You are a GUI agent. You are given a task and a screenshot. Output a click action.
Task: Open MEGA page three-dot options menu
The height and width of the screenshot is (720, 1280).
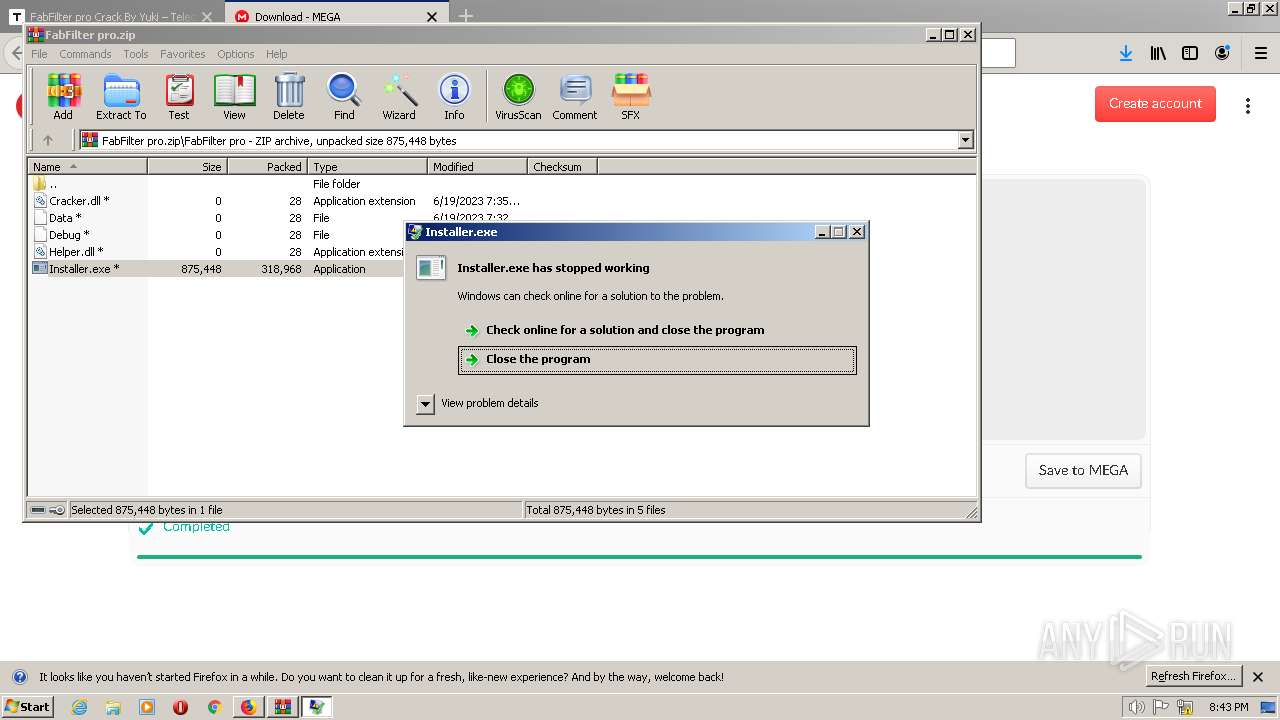coord(1248,105)
